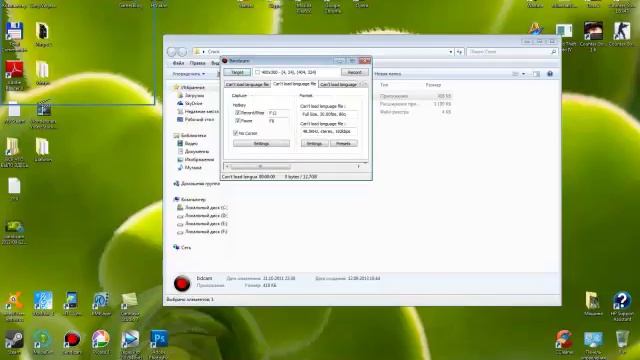640x360 pixels.
Task: Open Adobe Photoshop desktop shortcut
Action: (158, 344)
